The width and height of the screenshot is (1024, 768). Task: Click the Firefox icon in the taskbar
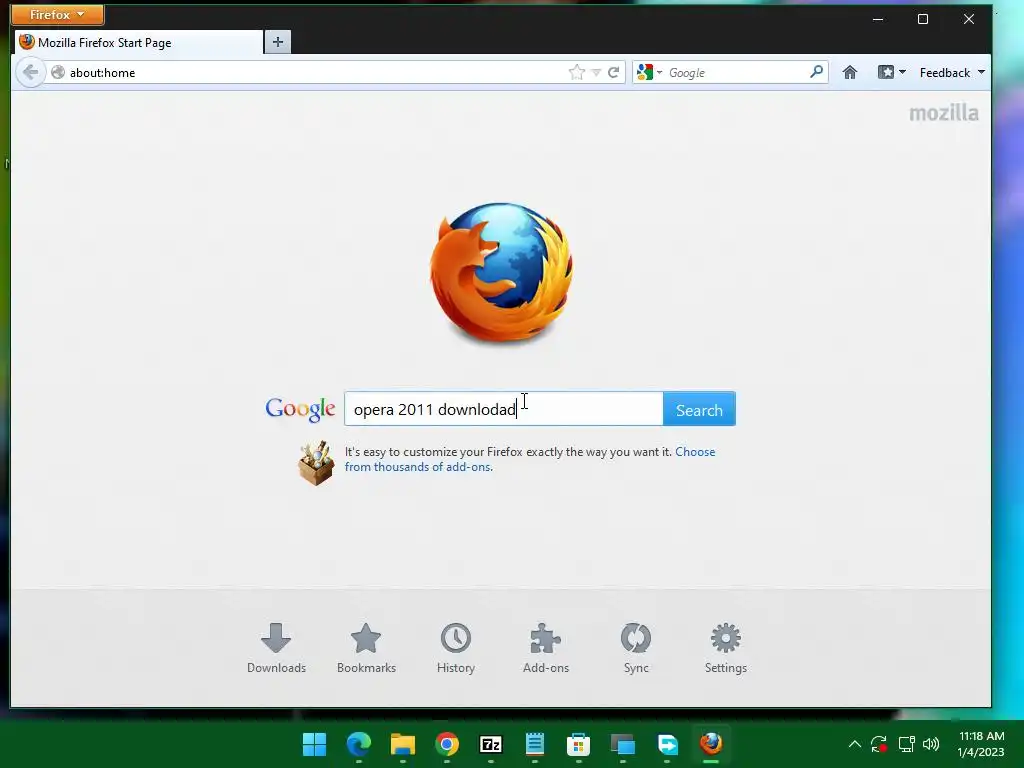click(711, 744)
